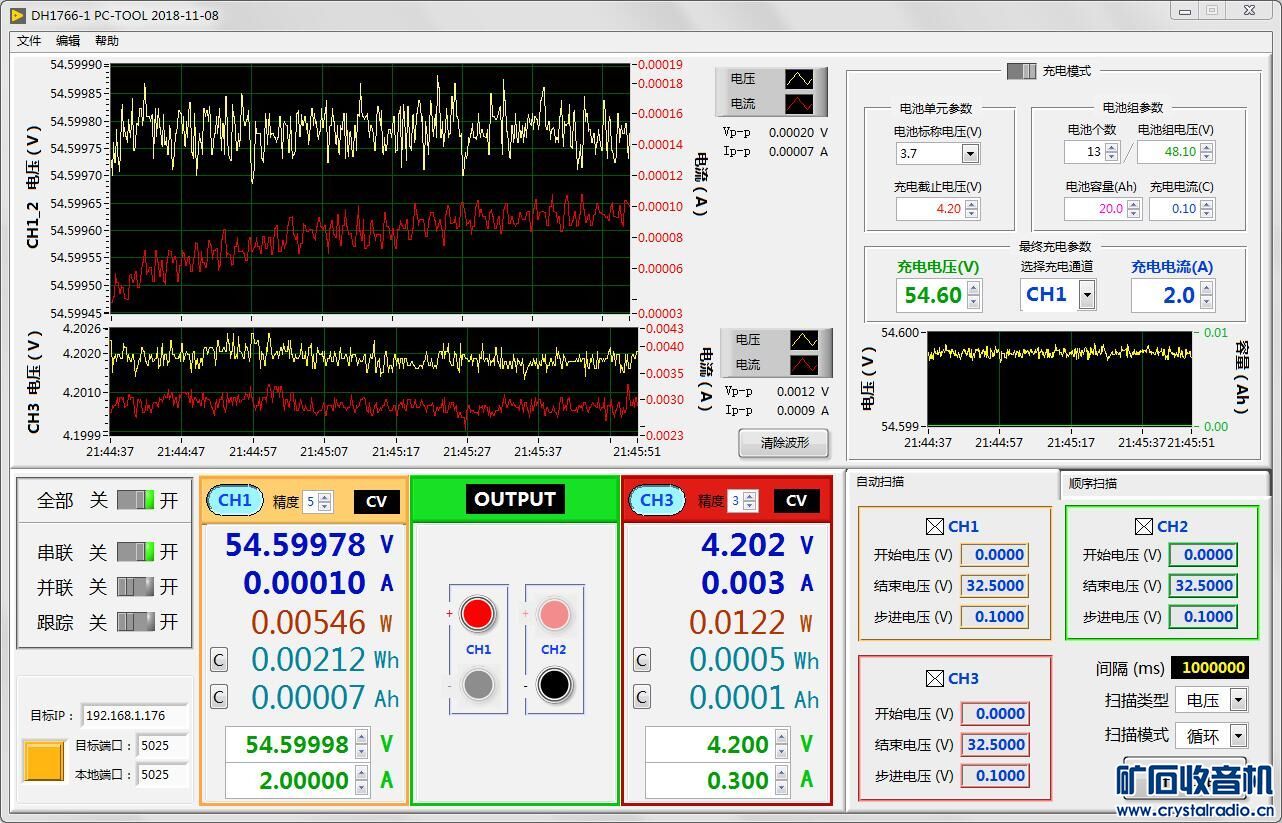Toggle the all channels (全部) switch
1282x823 pixels.
tap(135, 500)
